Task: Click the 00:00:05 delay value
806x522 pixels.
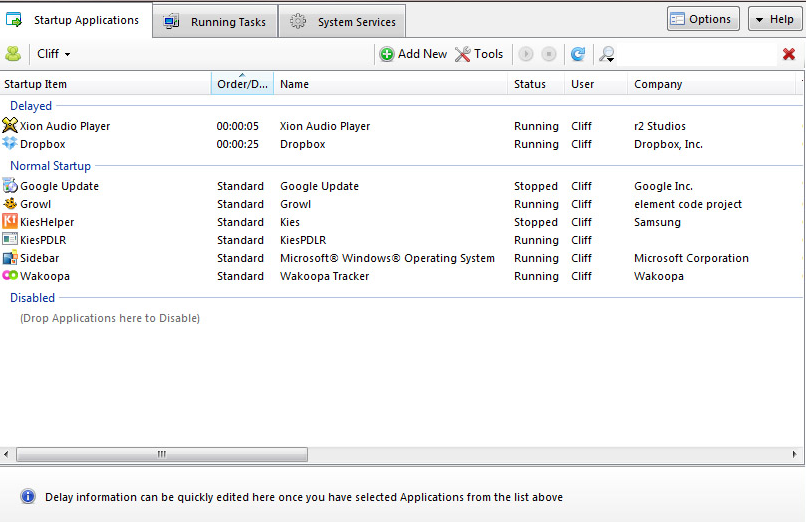Action: [x=237, y=126]
